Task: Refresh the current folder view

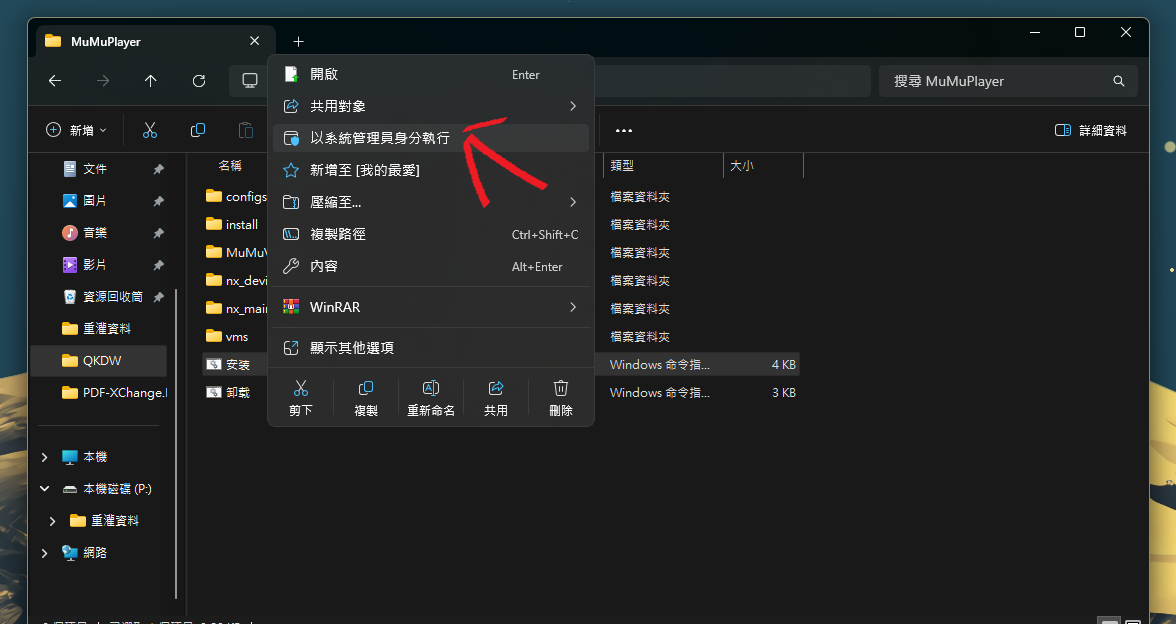Action: pyautogui.click(x=199, y=81)
